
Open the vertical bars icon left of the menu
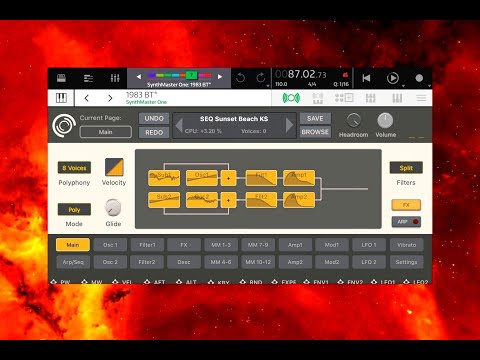[397, 98]
